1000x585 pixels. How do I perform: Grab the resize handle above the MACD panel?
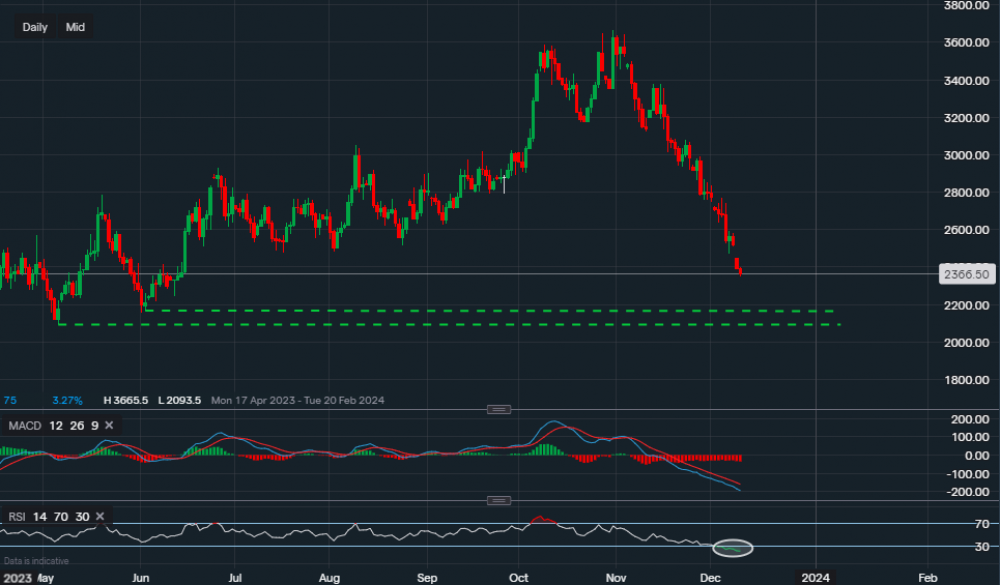498,409
